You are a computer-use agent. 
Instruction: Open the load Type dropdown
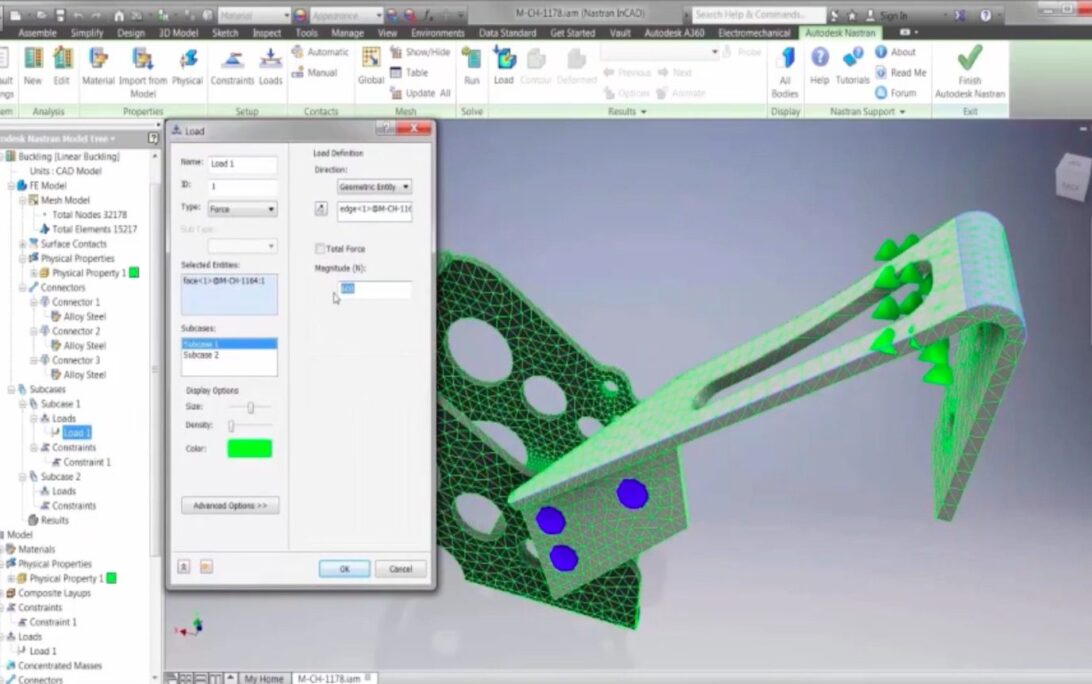242,209
